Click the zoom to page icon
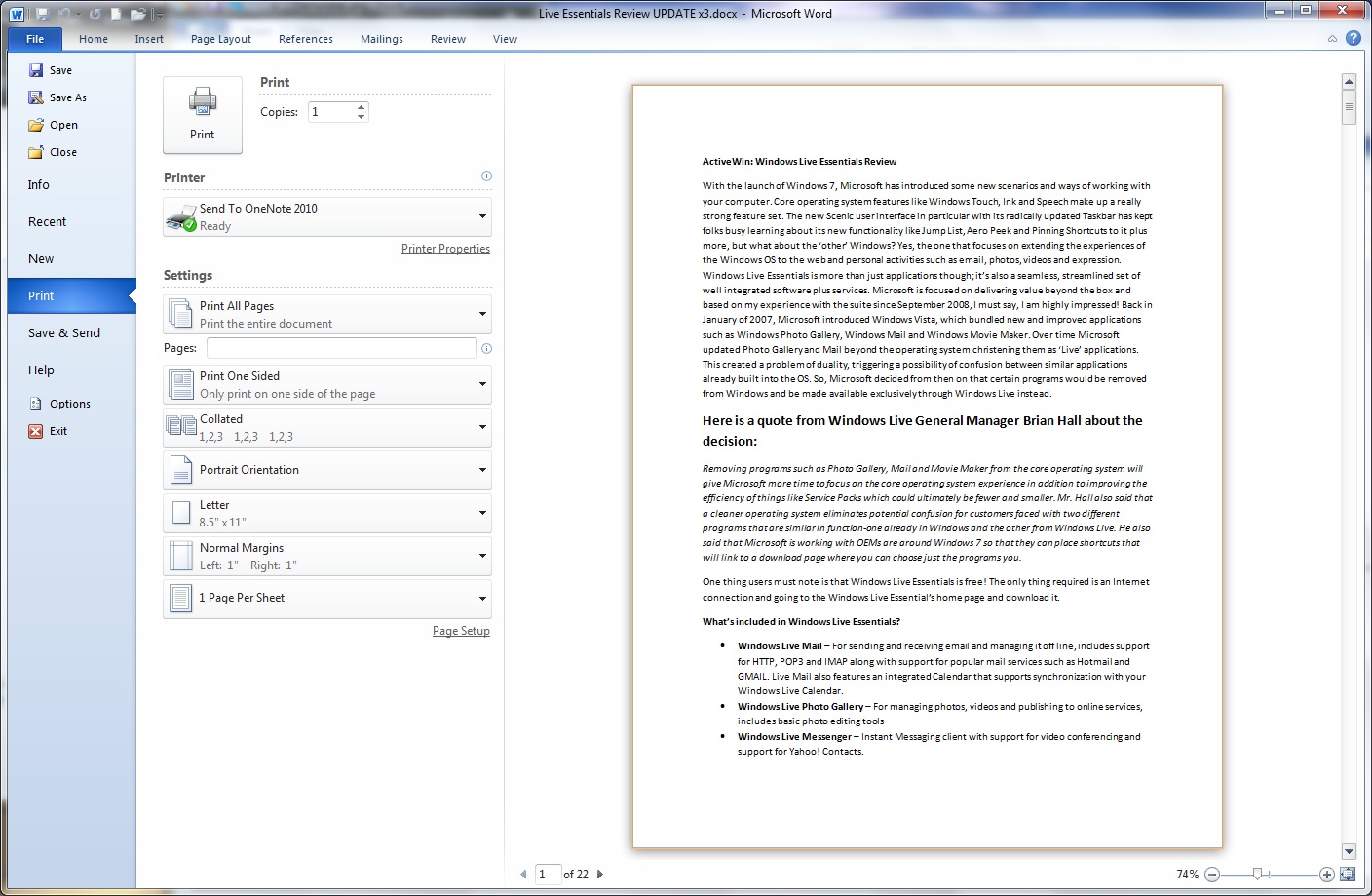 pos(1348,874)
